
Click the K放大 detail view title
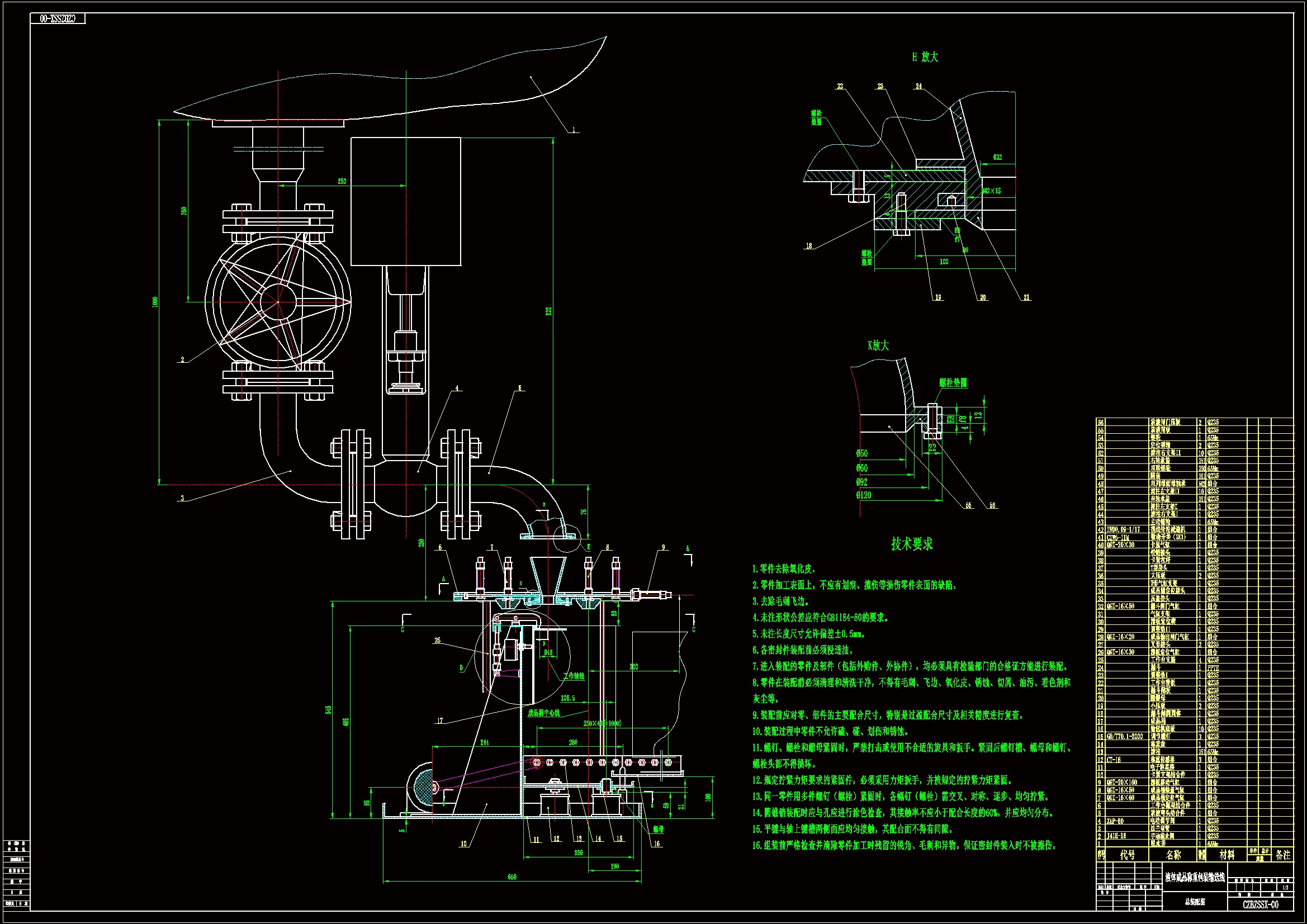(x=878, y=345)
